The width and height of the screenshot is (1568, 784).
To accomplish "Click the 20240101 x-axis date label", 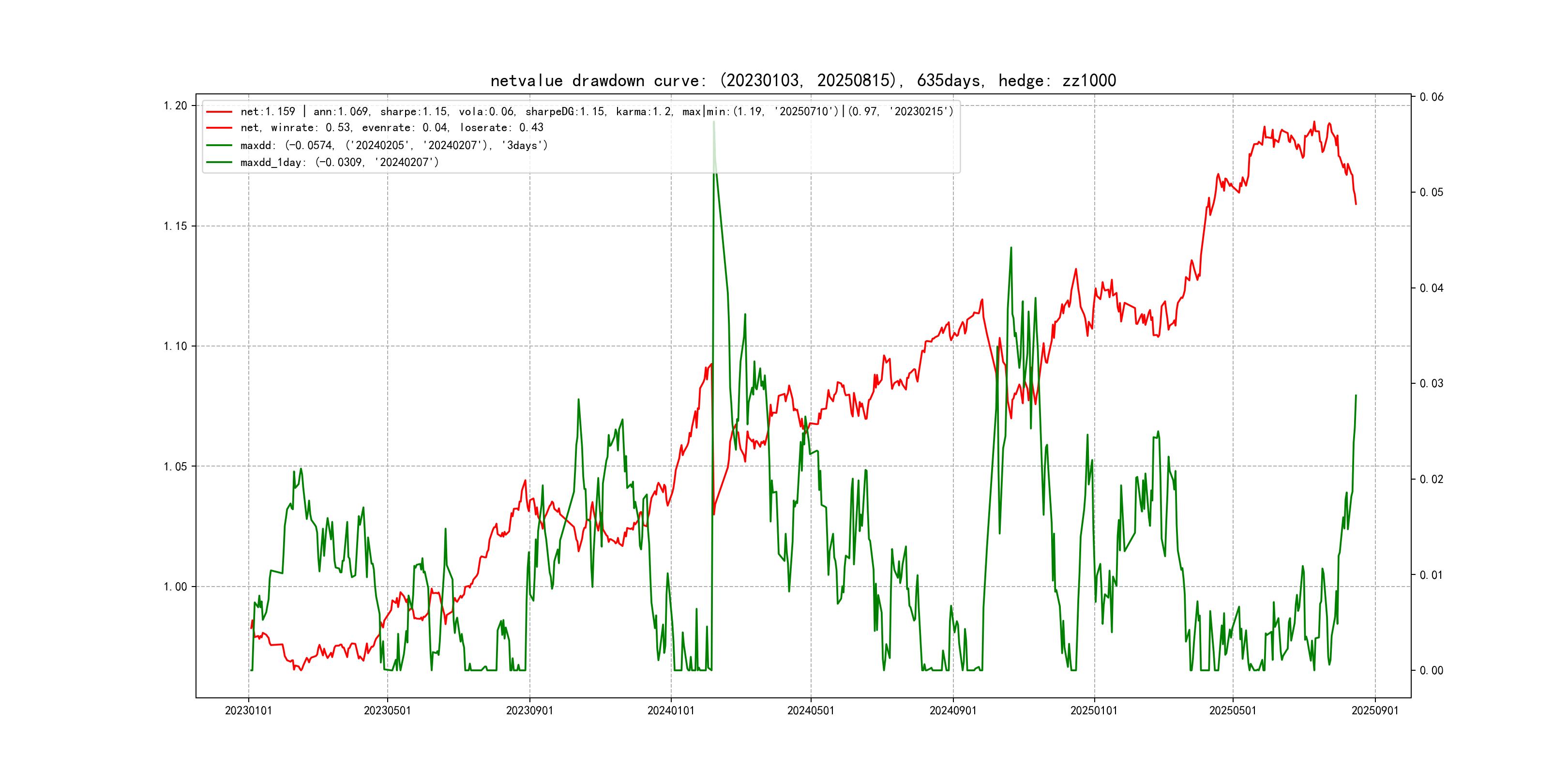I will coord(671,710).
